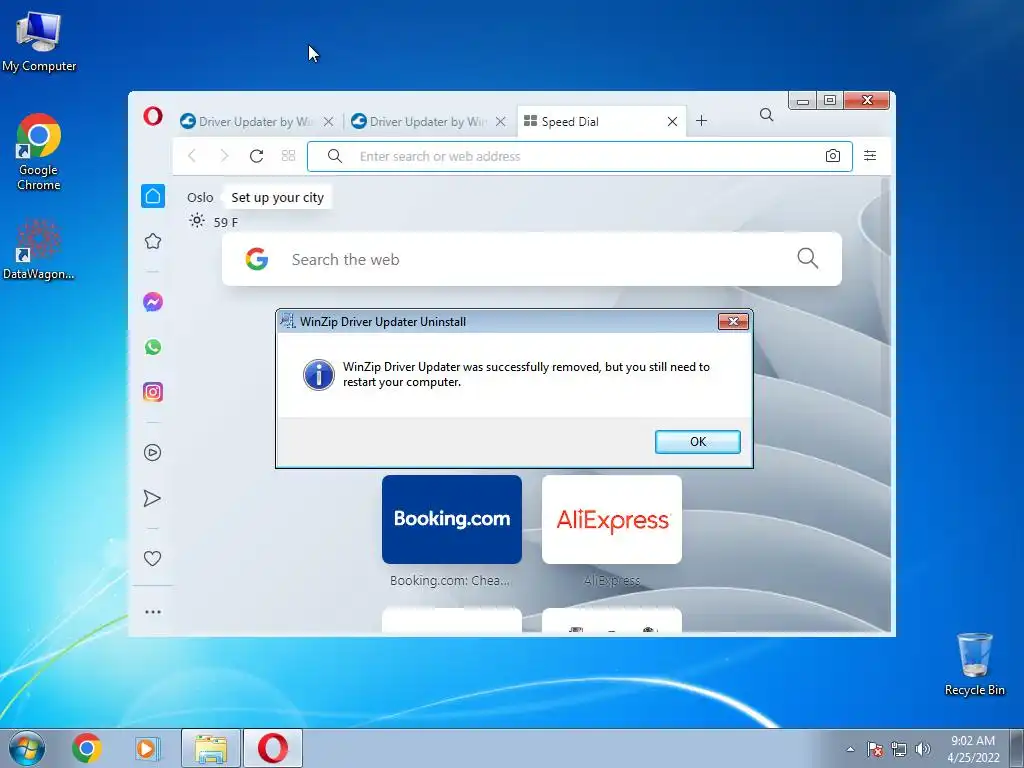Select the Google Chrome desktop shortcut

(x=39, y=152)
